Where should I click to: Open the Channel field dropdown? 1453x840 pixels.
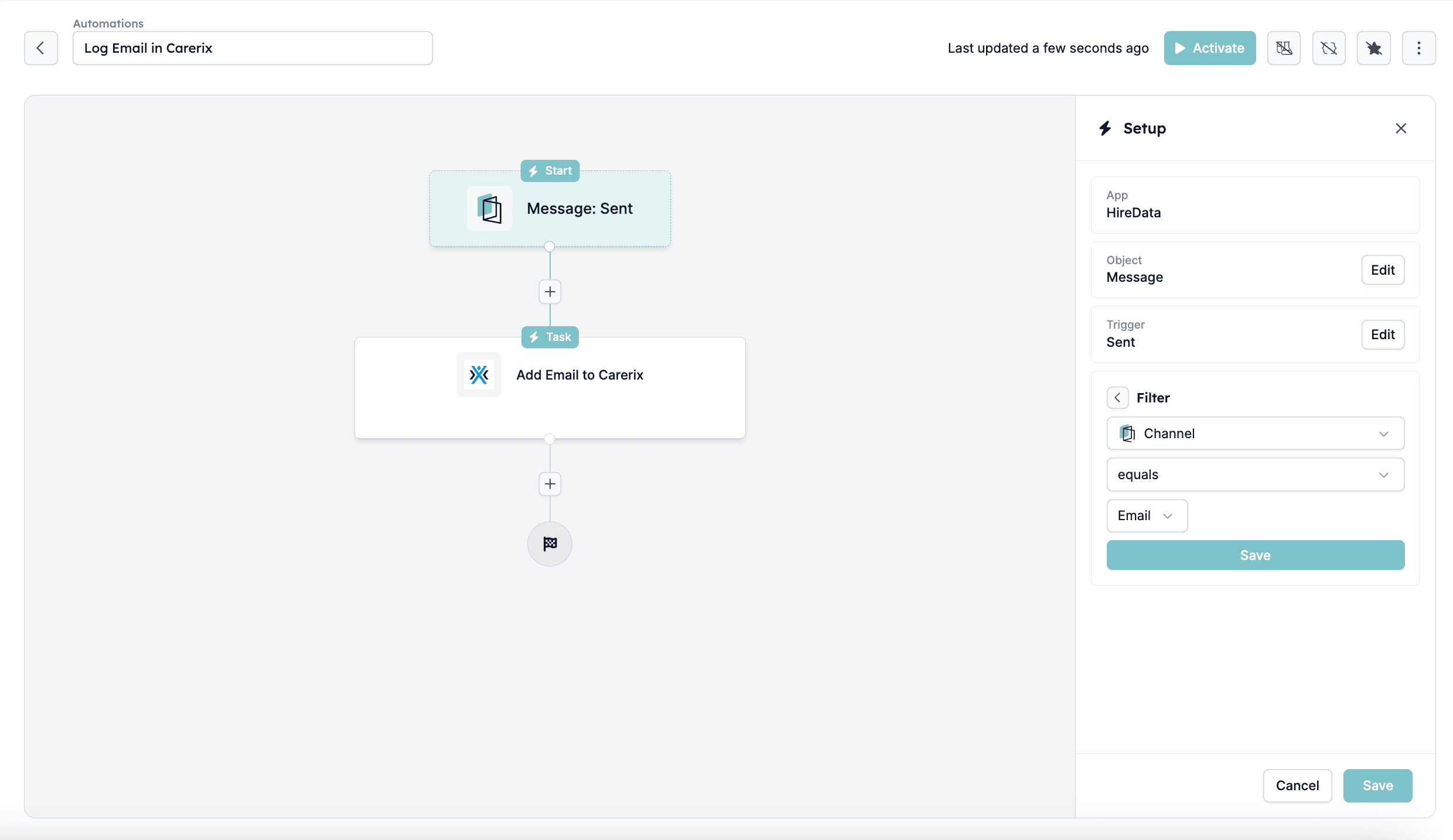tap(1255, 433)
